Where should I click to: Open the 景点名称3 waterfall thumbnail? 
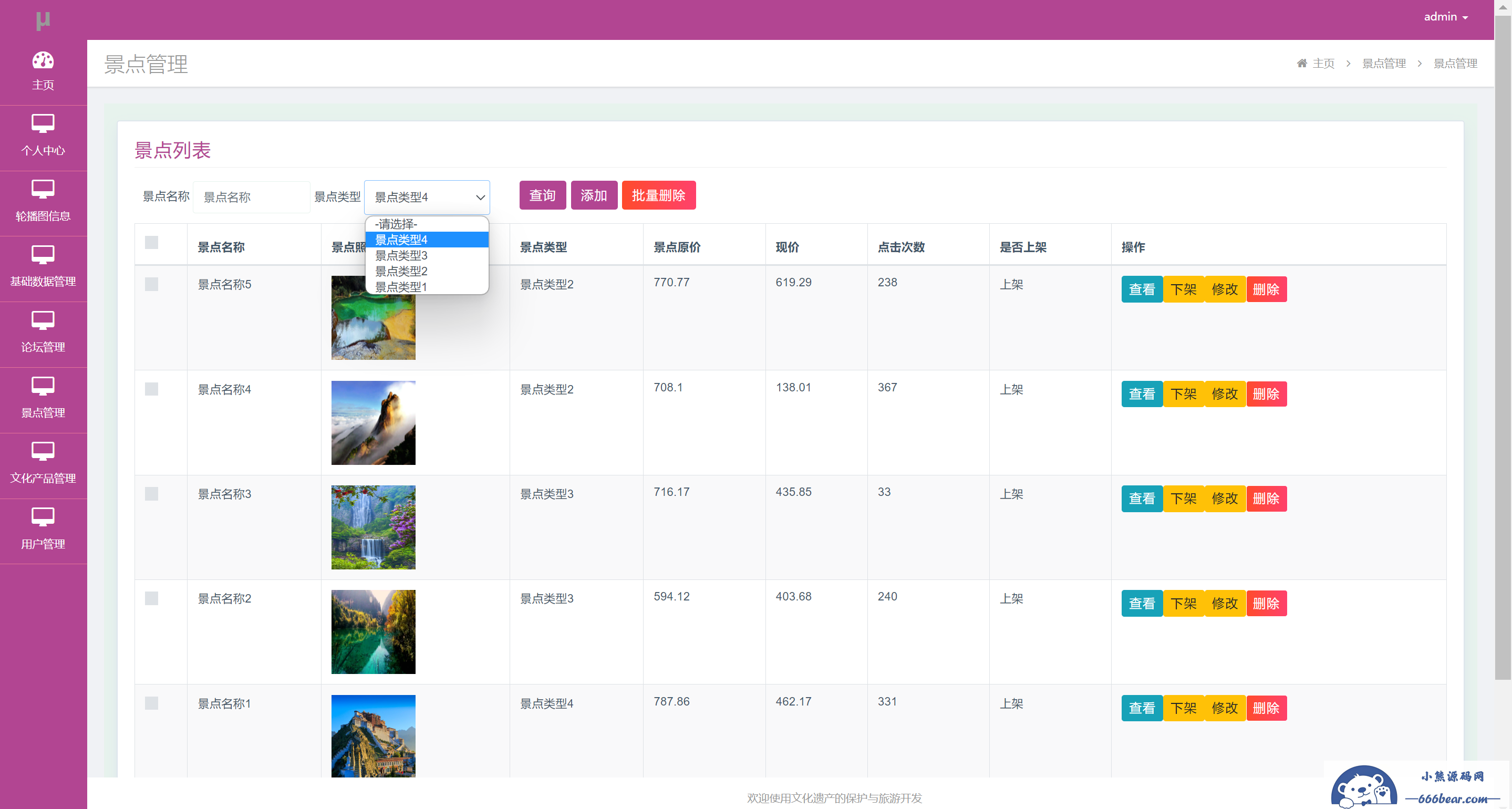[x=374, y=527]
